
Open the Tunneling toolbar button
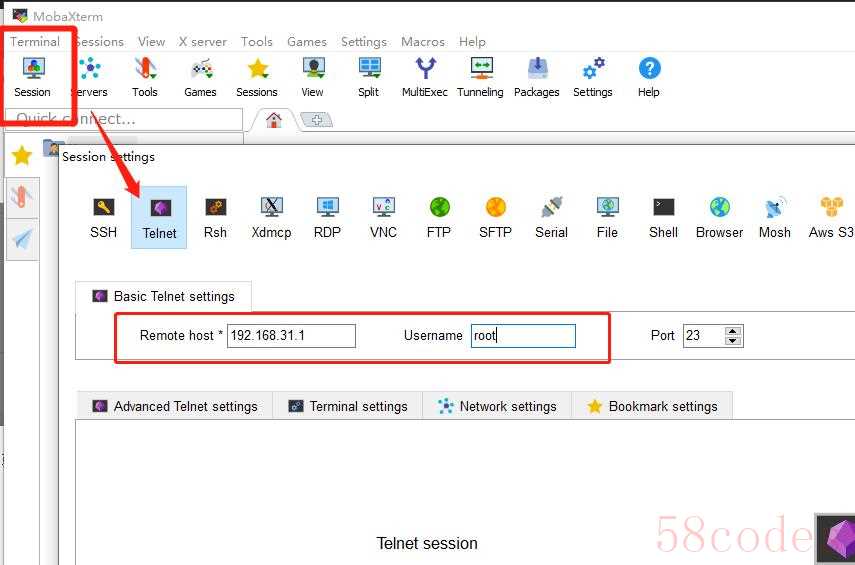pos(480,77)
